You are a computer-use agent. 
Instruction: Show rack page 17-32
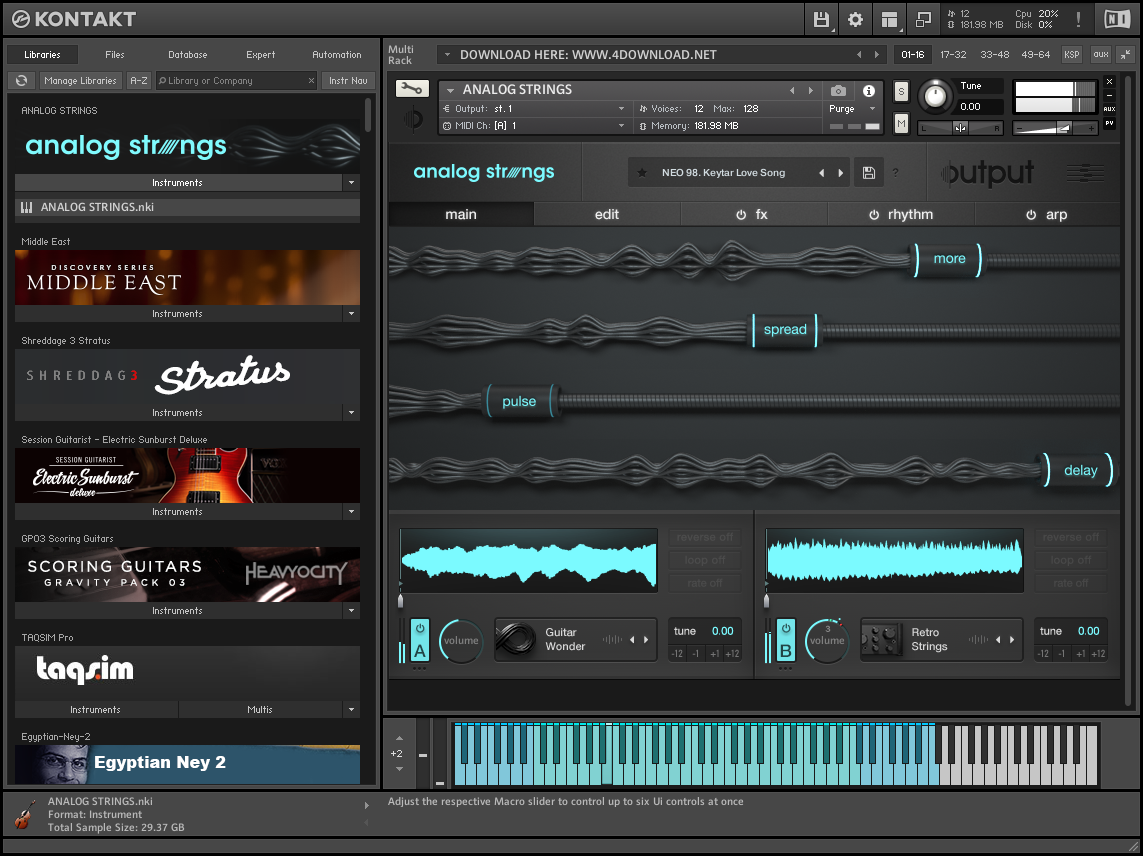tap(953, 55)
